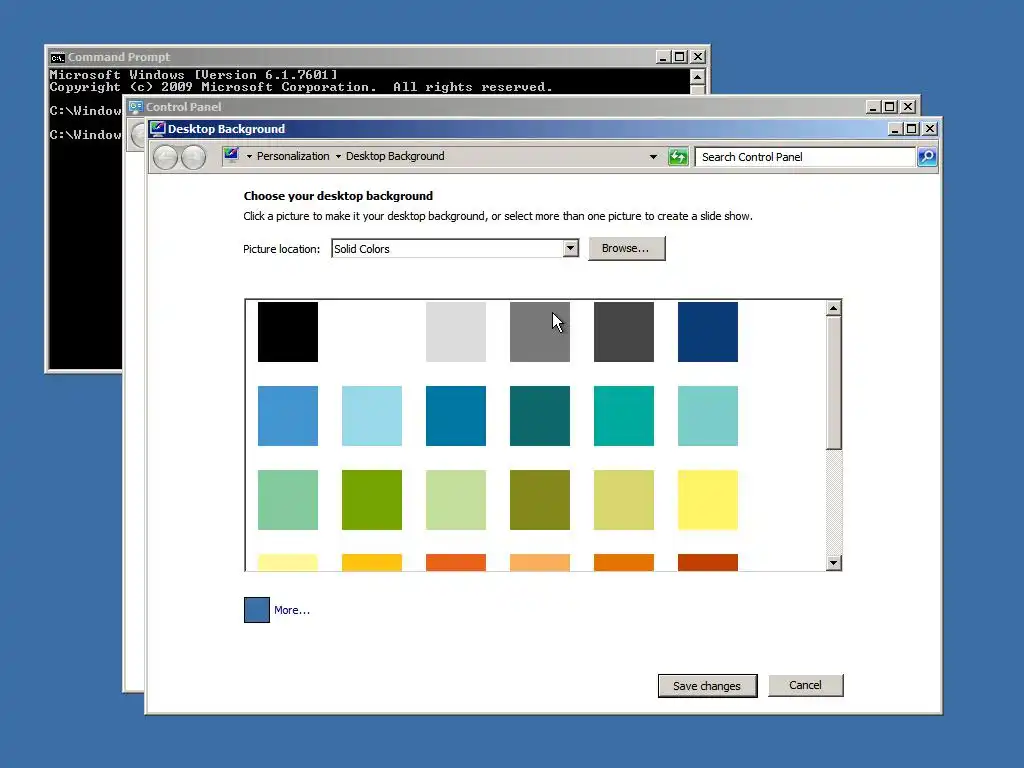
Task: Select the dark rust orange swatch
Action: click(x=708, y=562)
